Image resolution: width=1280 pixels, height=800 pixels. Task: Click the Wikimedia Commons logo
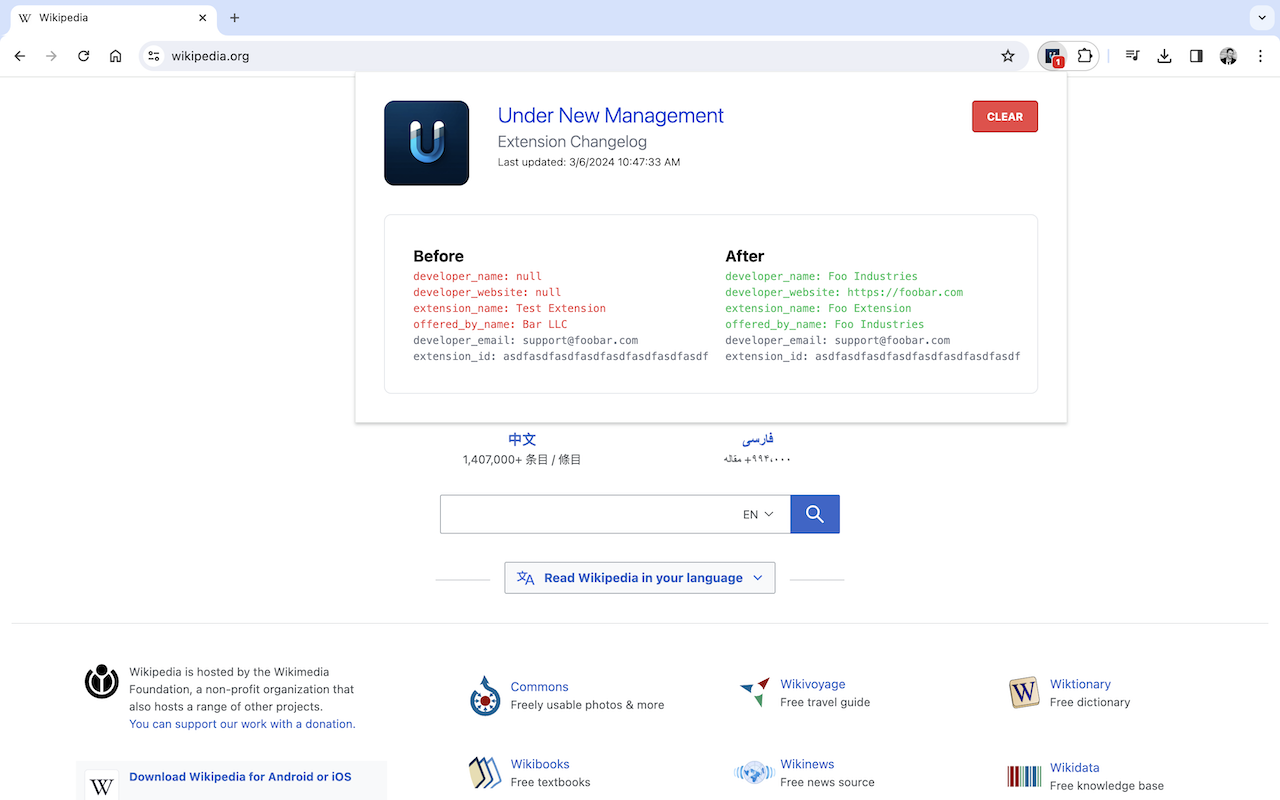pyautogui.click(x=485, y=697)
